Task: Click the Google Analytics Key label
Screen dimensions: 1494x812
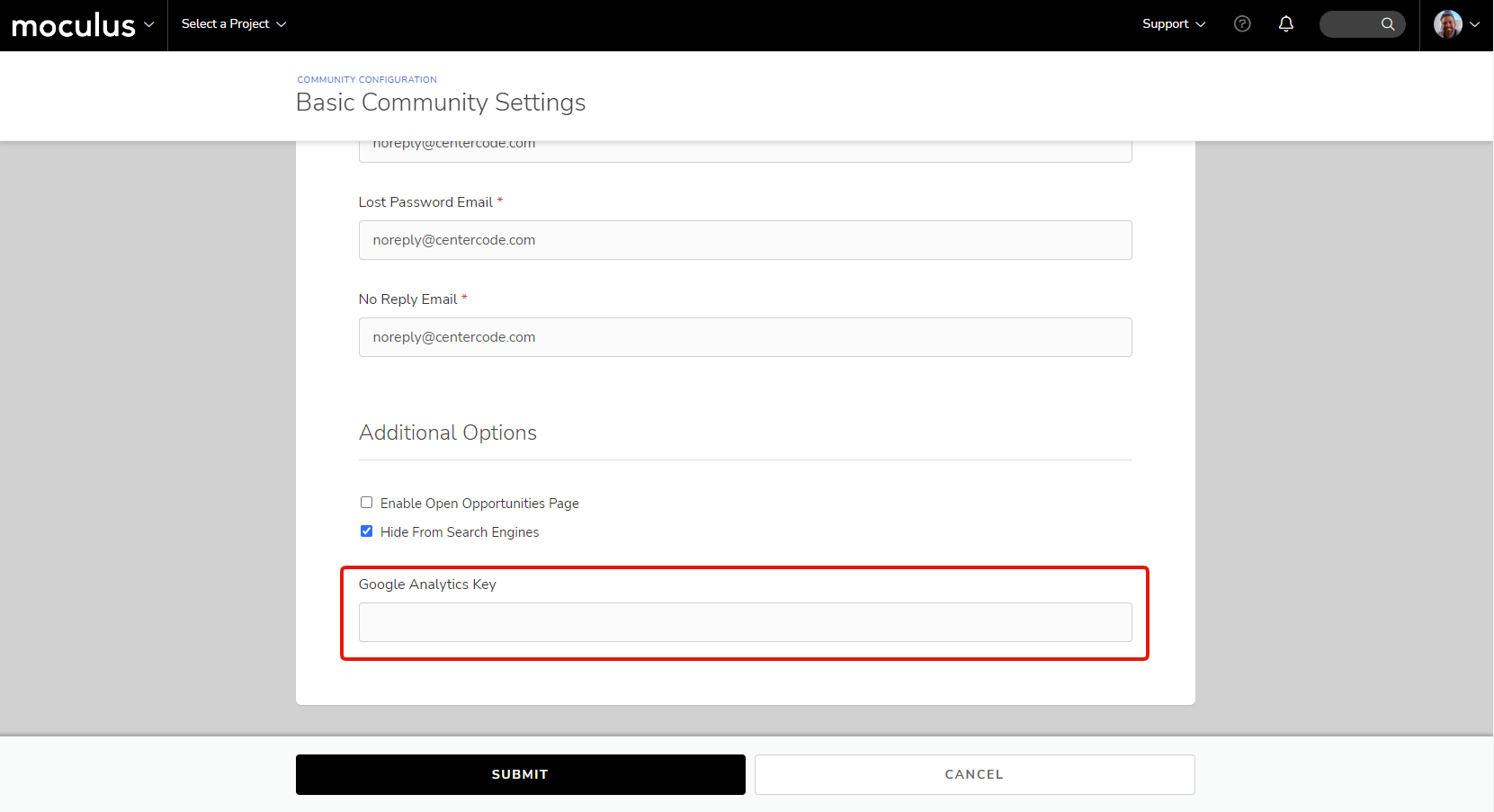Action: click(x=427, y=584)
